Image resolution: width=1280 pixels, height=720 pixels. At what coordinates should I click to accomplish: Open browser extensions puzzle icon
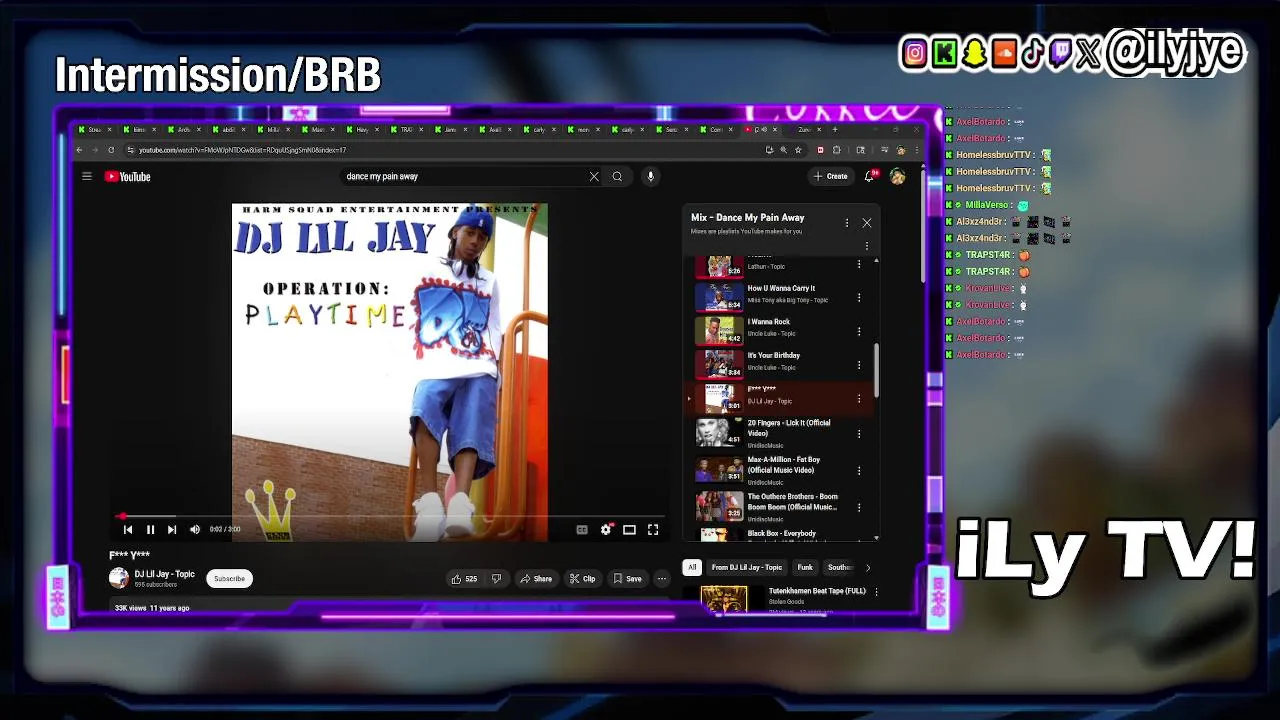837,150
